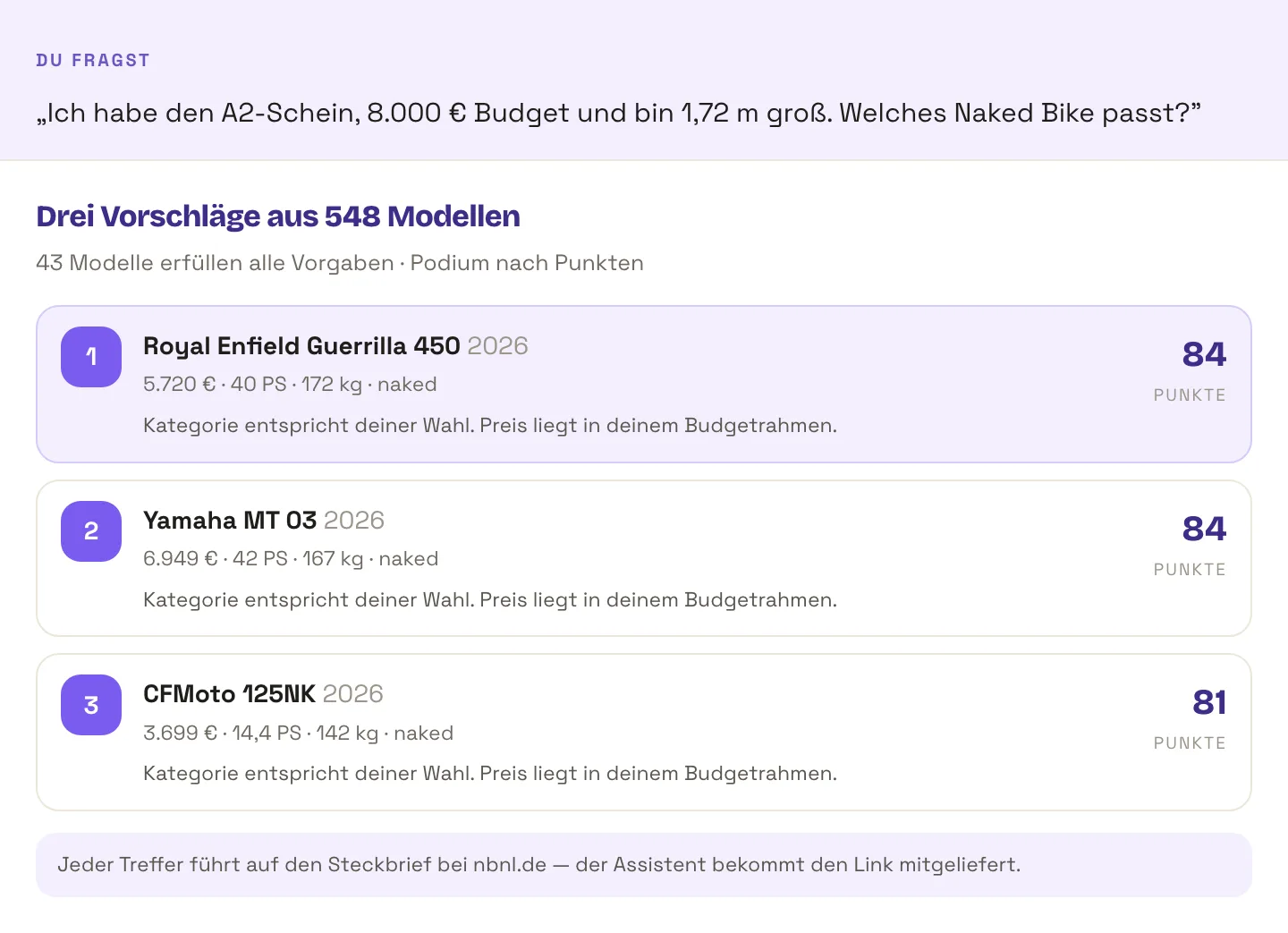Open the Royal Enfield Guerrilla 450 card

(x=644, y=385)
